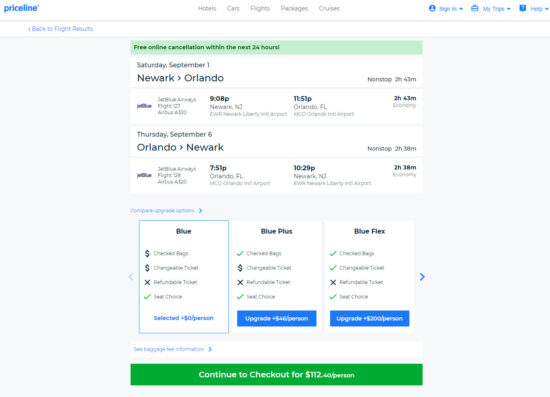Click the Priceline logo

click(21, 8)
